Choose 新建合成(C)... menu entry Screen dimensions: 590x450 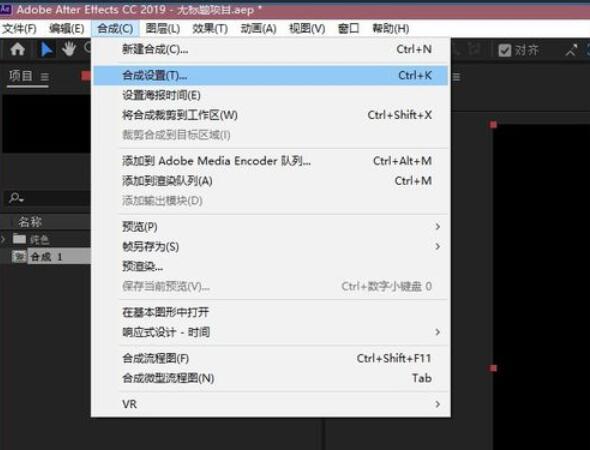(x=271, y=49)
